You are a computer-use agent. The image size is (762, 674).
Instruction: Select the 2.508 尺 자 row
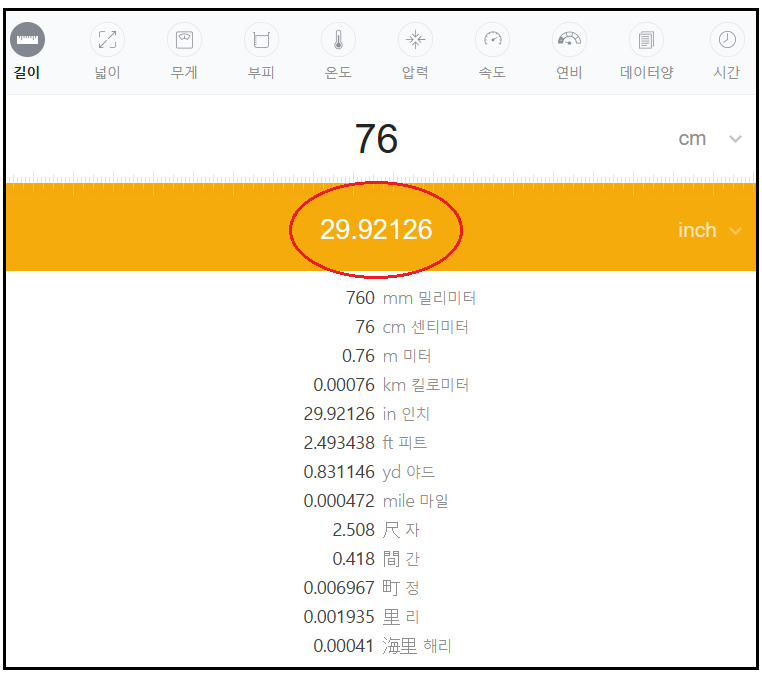[376, 530]
